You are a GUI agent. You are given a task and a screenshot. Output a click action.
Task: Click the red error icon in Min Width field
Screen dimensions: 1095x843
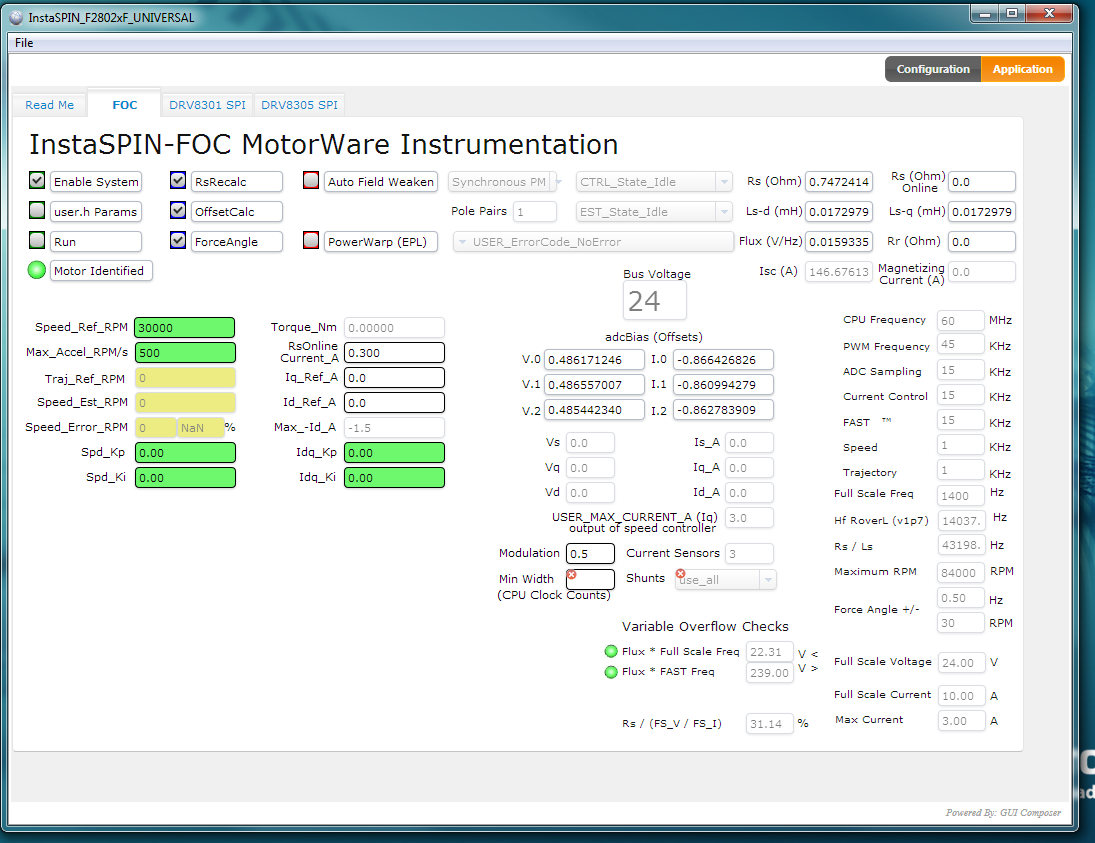coord(571,575)
